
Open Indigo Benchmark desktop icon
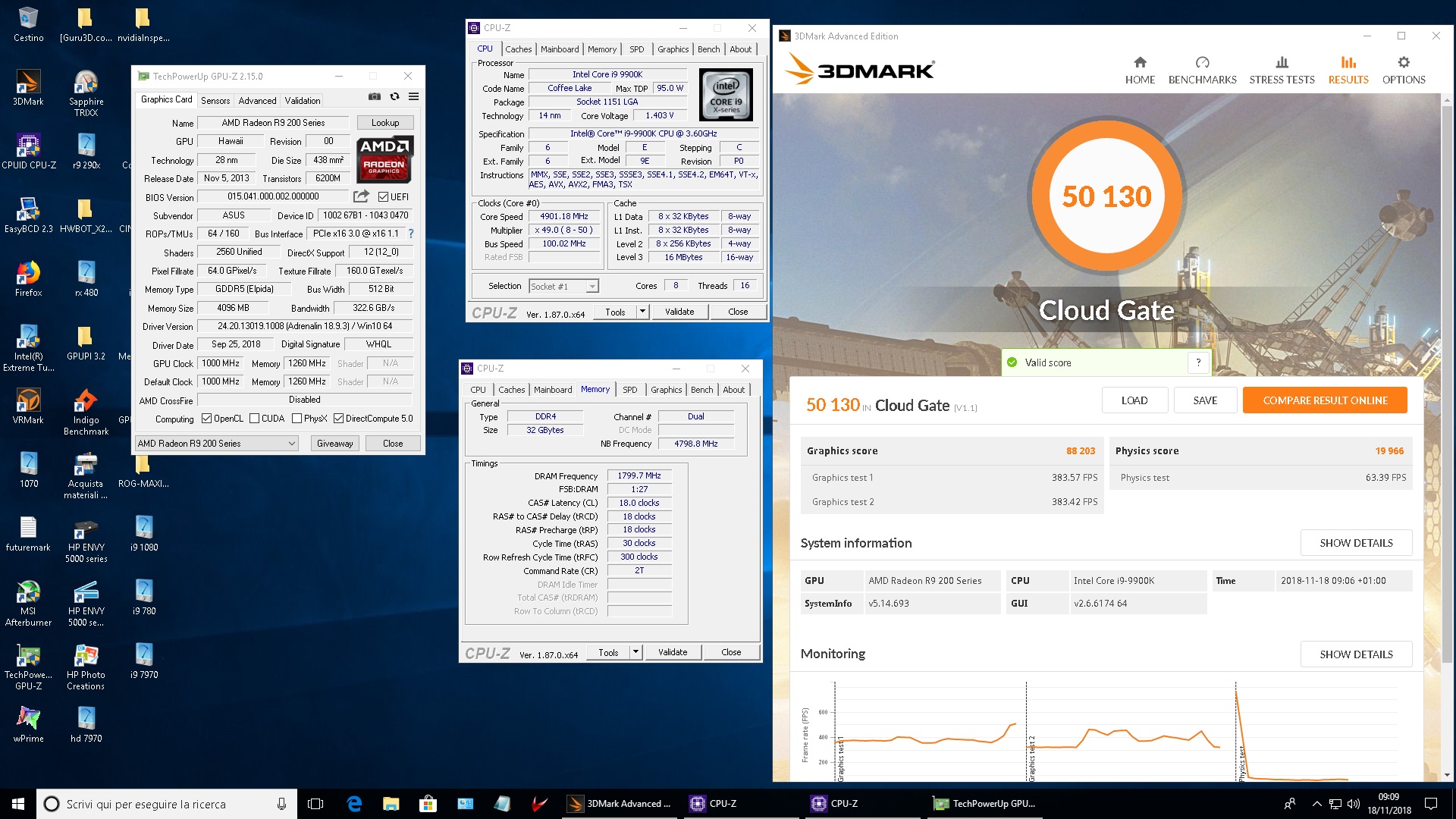tap(86, 412)
